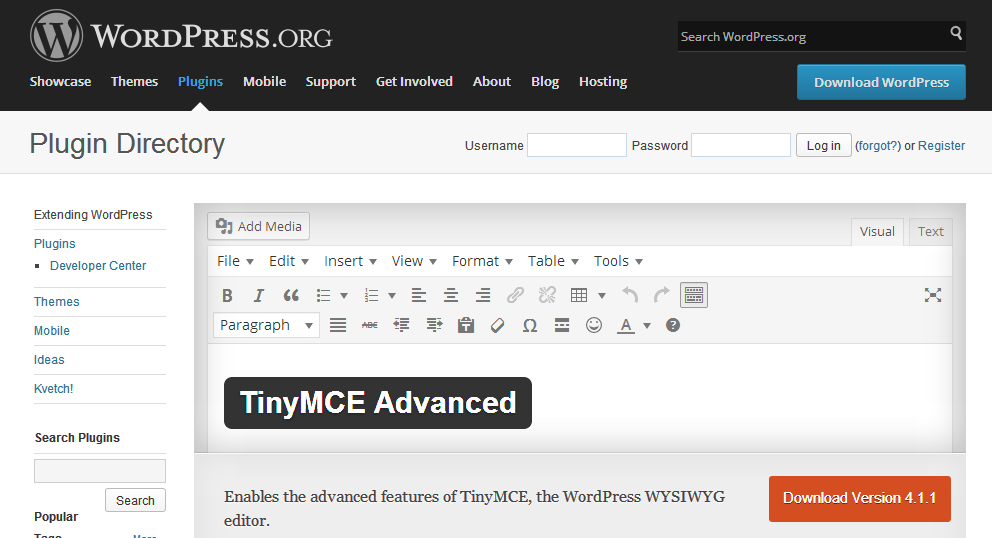Viewport: 992px width, 538px height.
Task: Apply Strikethrough (ABC) formatting
Action: [369, 325]
